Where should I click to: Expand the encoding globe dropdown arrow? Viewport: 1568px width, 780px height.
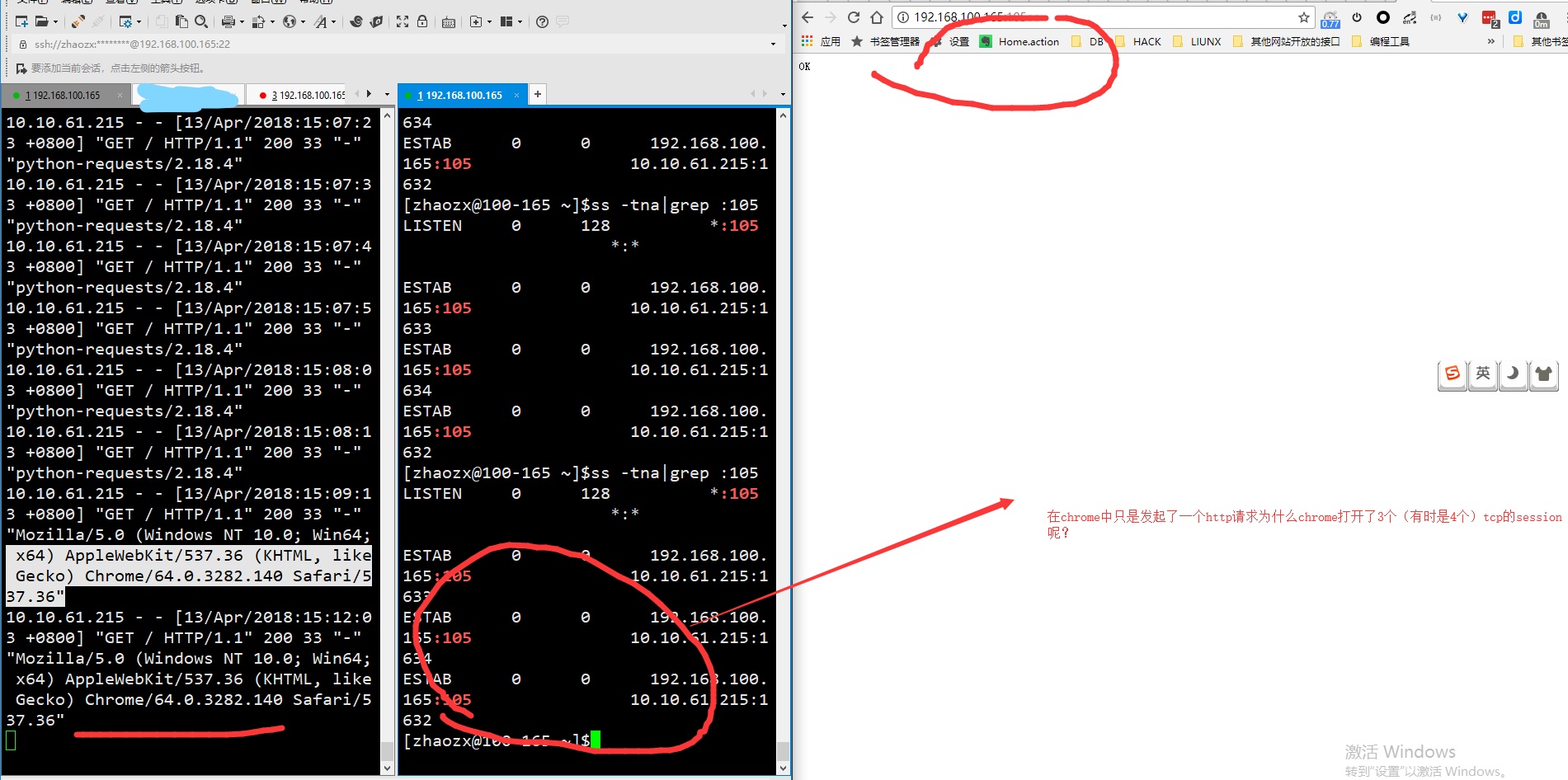click(x=302, y=22)
